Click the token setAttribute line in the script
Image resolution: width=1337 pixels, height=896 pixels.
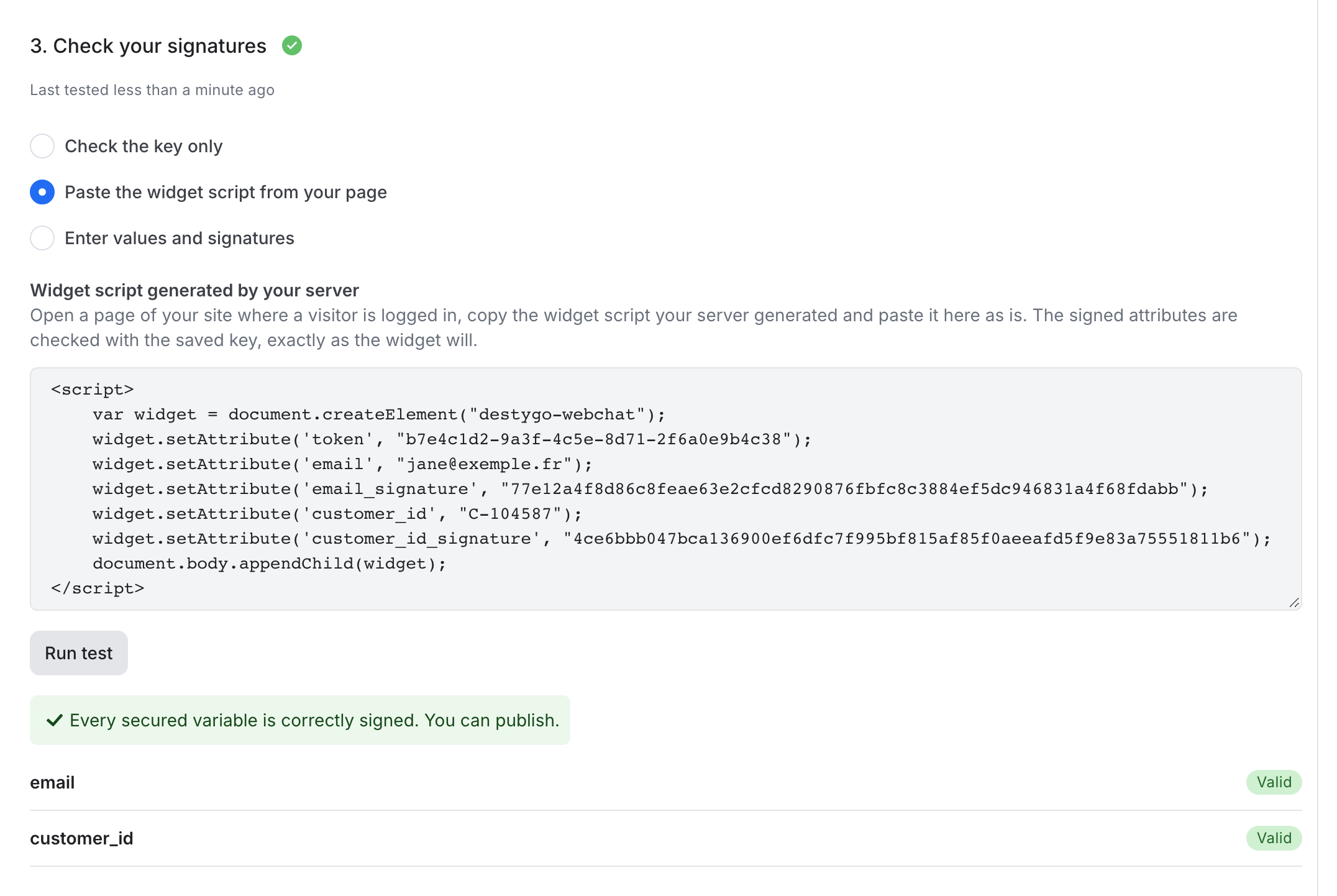[452, 439]
